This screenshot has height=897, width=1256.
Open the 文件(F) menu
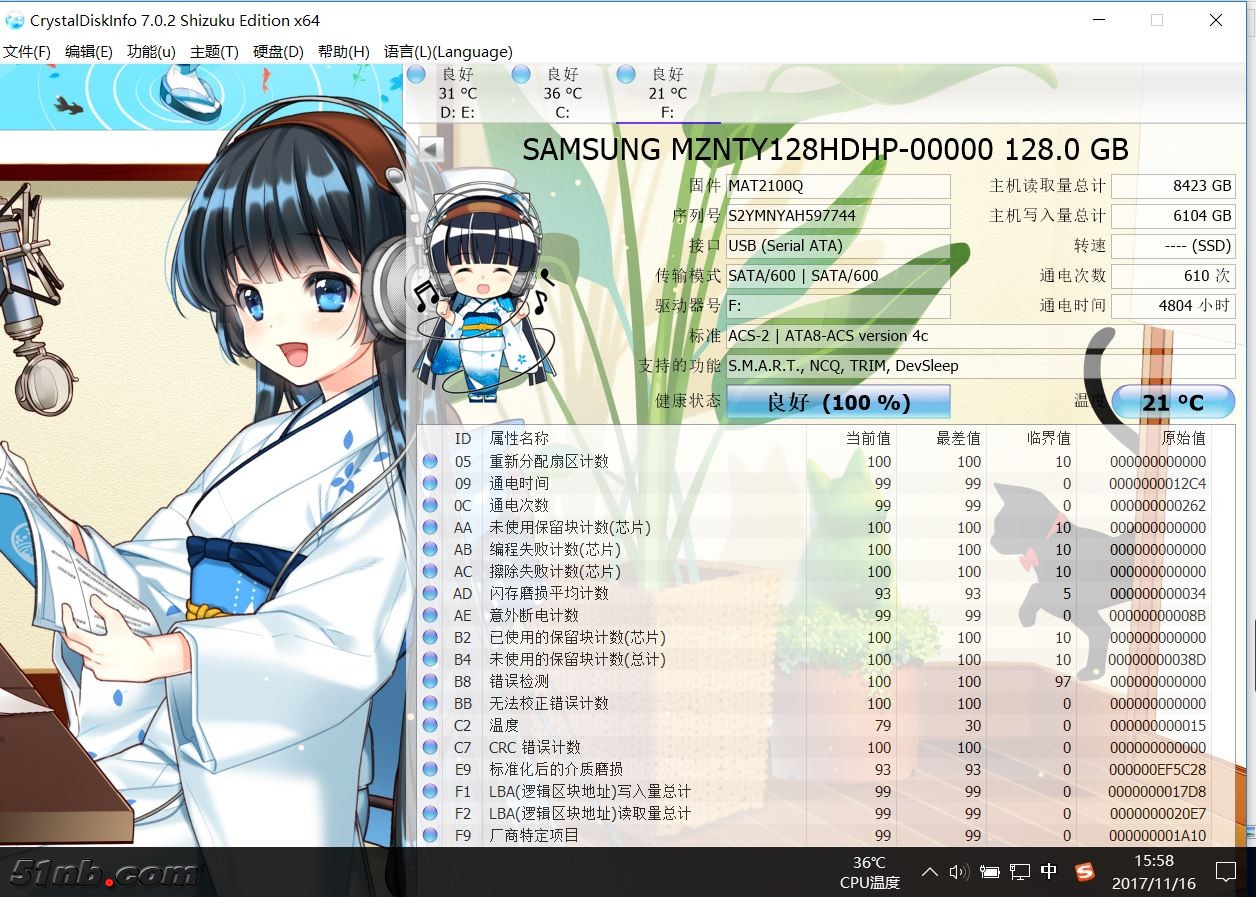coord(27,52)
